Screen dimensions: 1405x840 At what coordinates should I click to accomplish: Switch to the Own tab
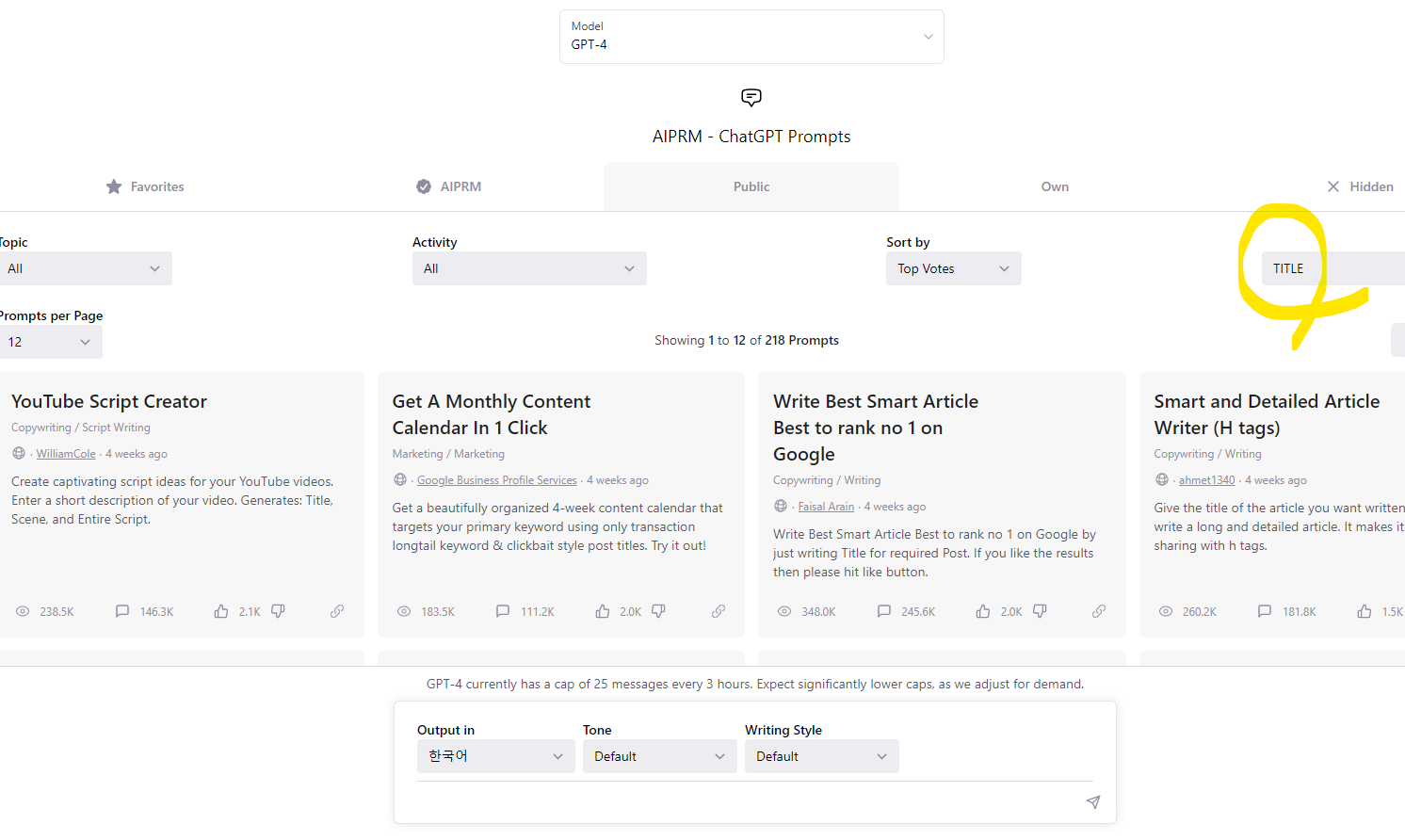click(1055, 186)
